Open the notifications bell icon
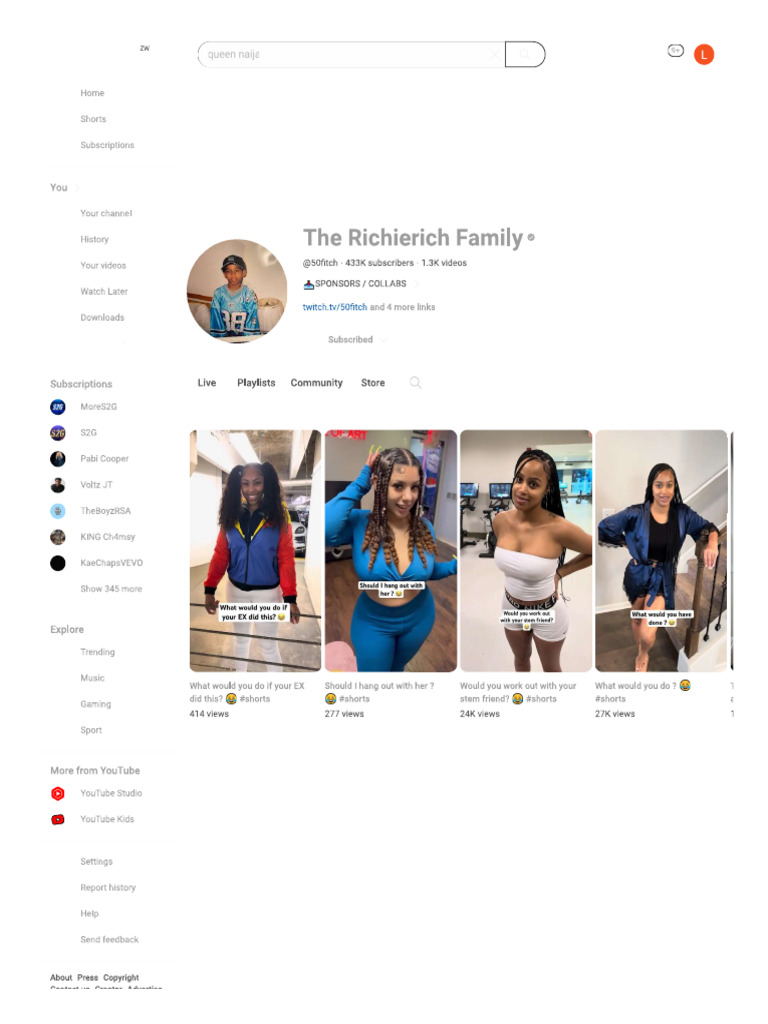This screenshot has height=1024, width=768. [x=675, y=50]
